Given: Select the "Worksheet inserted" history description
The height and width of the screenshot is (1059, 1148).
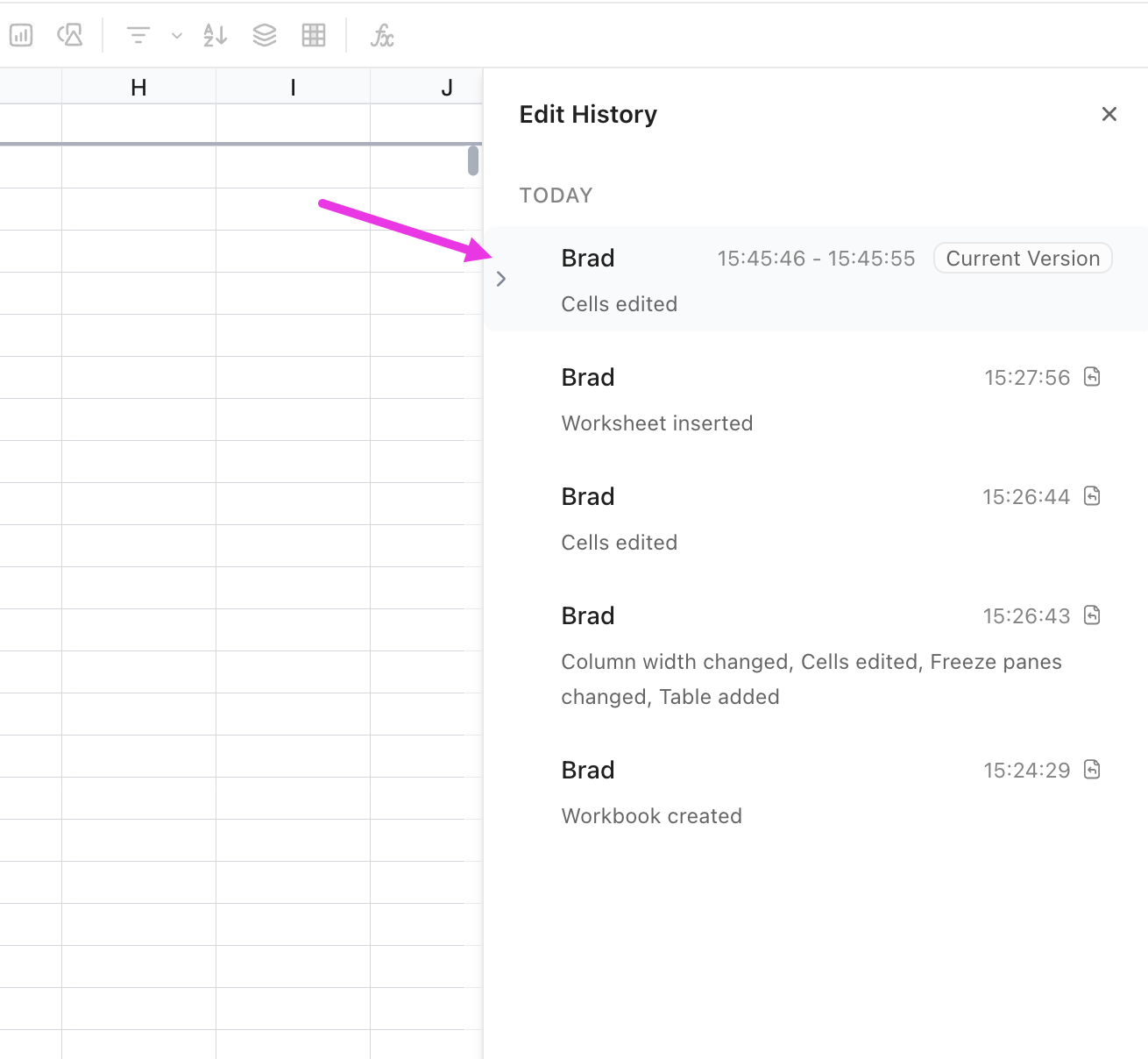Looking at the screenshot, I should [657, 423].
